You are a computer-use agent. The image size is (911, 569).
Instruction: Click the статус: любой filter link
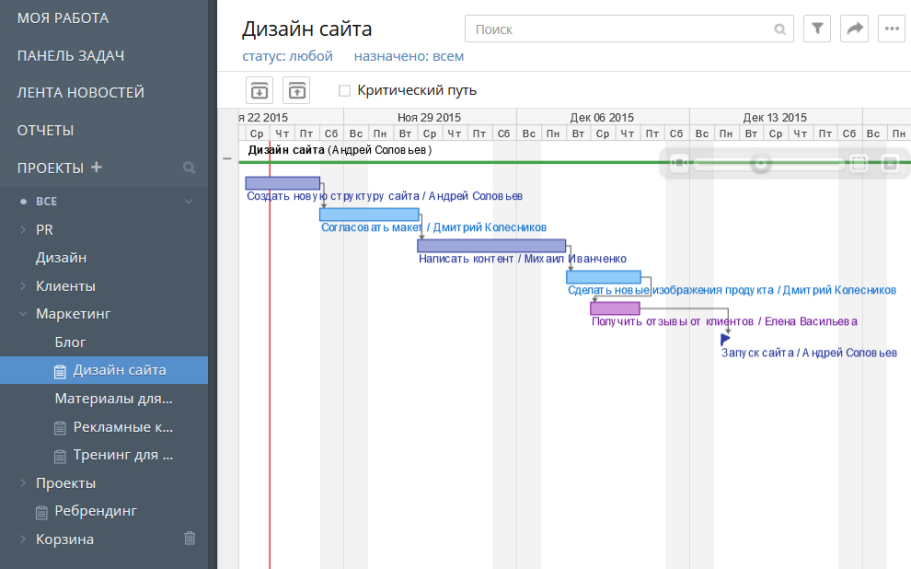(x=288, y=56)
